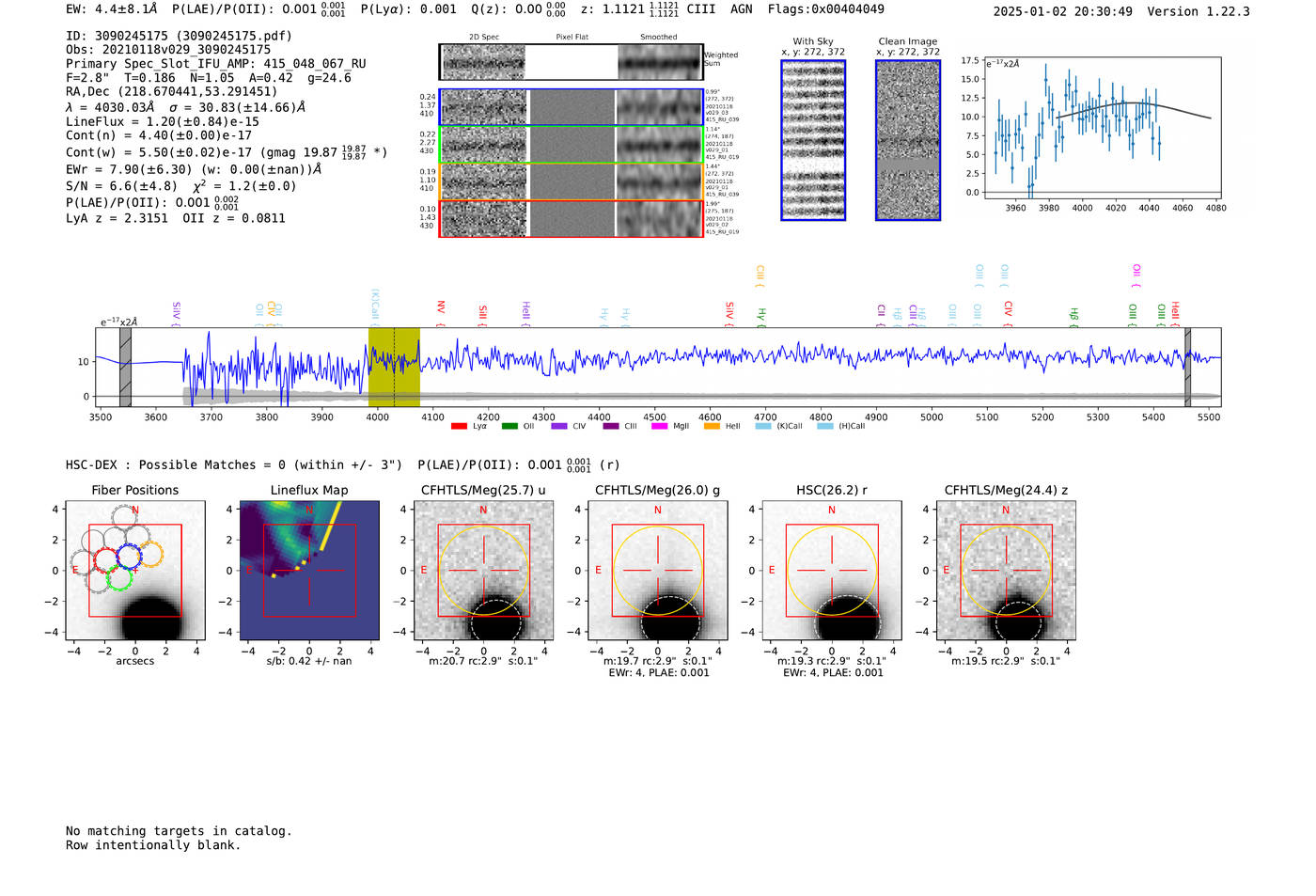
Task: Click the orange CIII marker above spectrum
Action: (760, 276)
